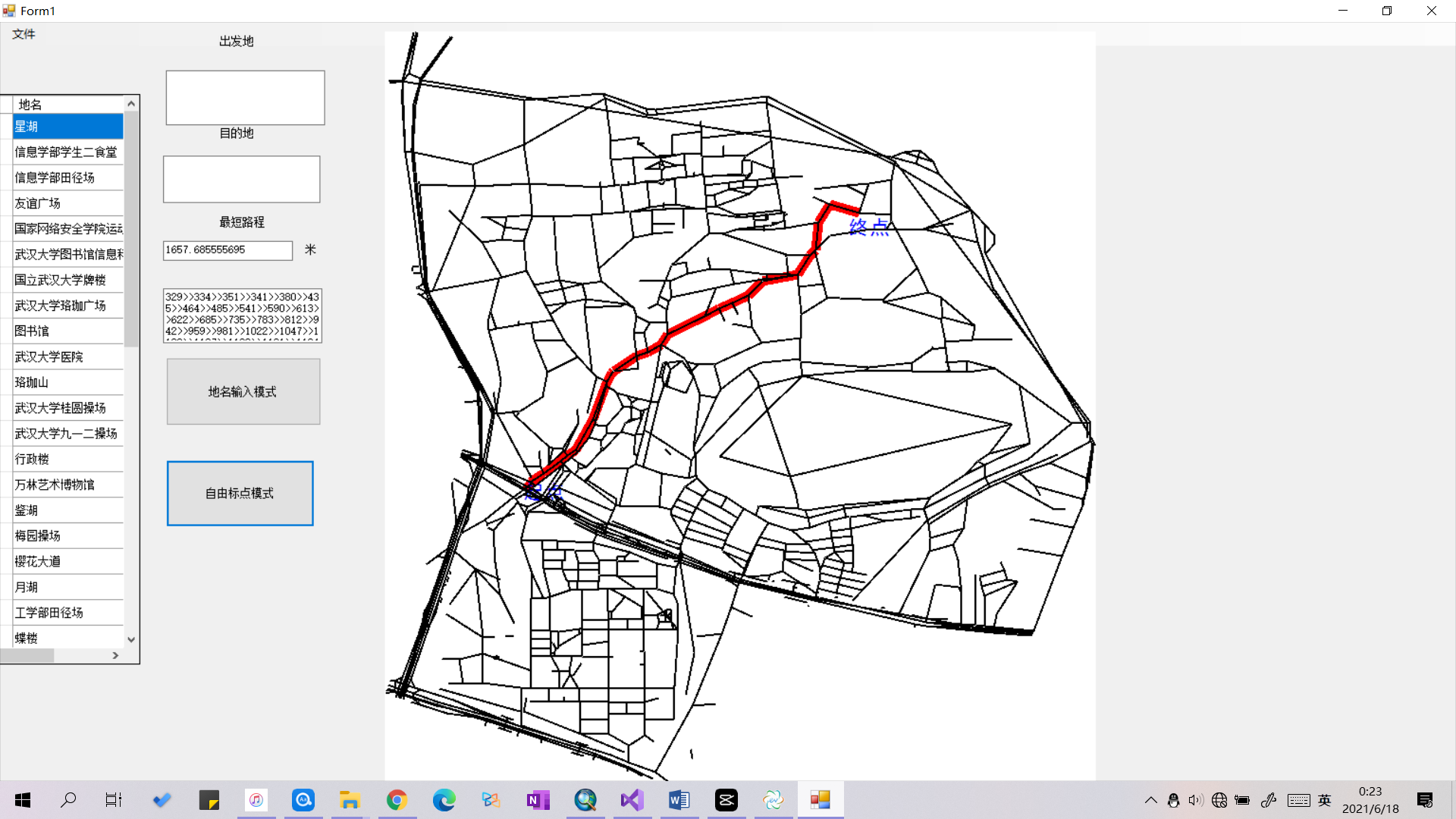Open File Explorer from the taskbar
1456x819 pixels.
coord(350,800)
